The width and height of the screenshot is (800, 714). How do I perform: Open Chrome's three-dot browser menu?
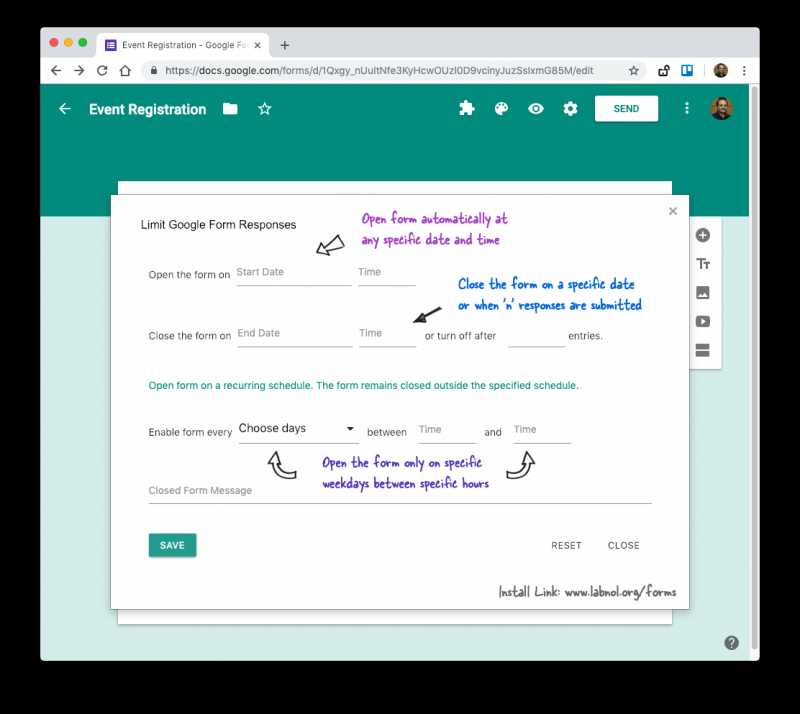[745, 71]
